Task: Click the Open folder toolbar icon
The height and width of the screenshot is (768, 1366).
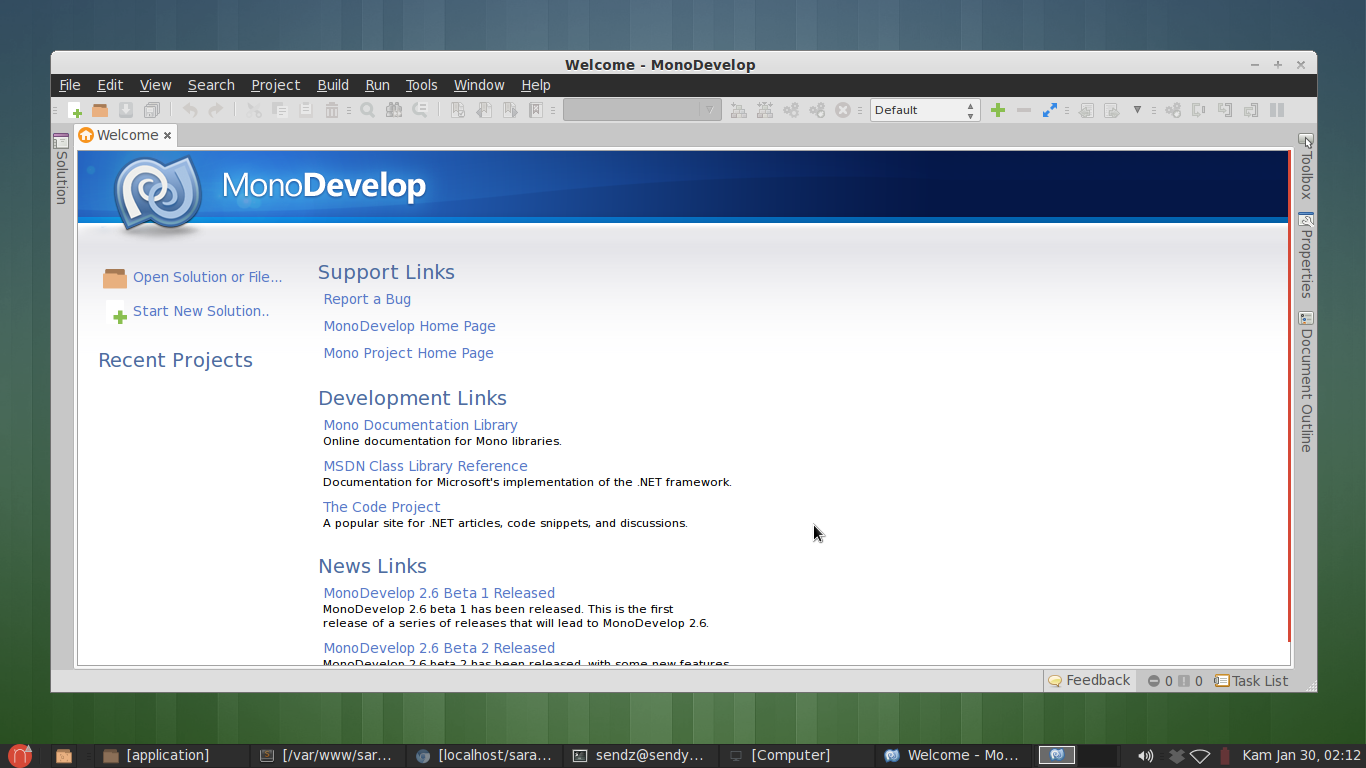Action: (100, 110)
